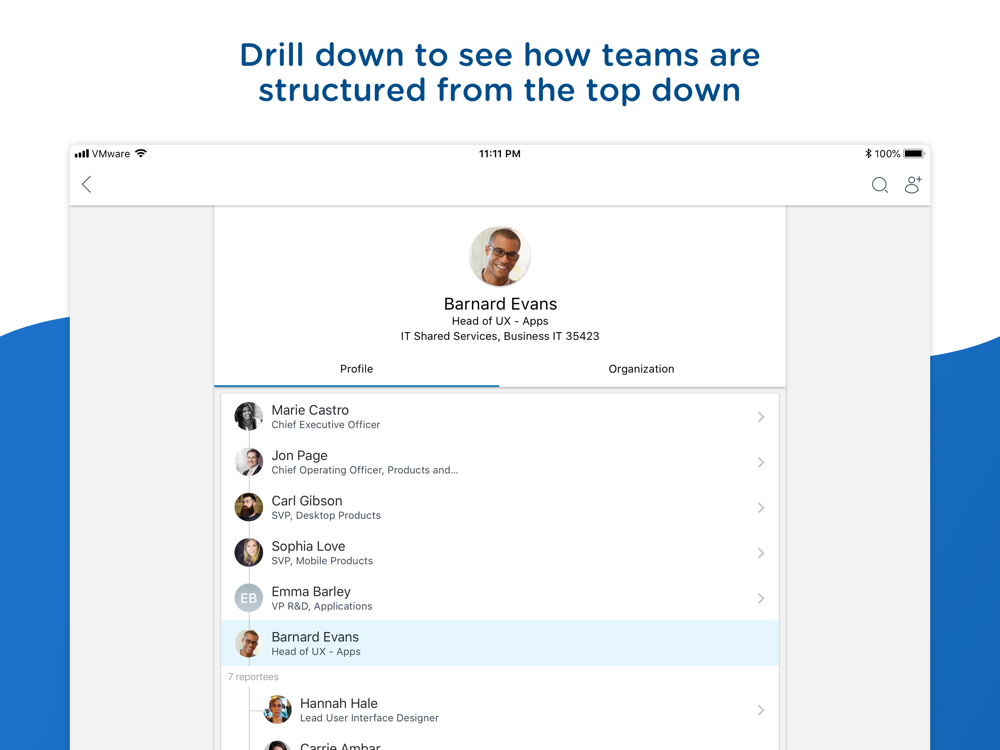Tap Marie Castro's avatar
The width and height of the screenshot is (1000, 750).
(x=249, y=416)
